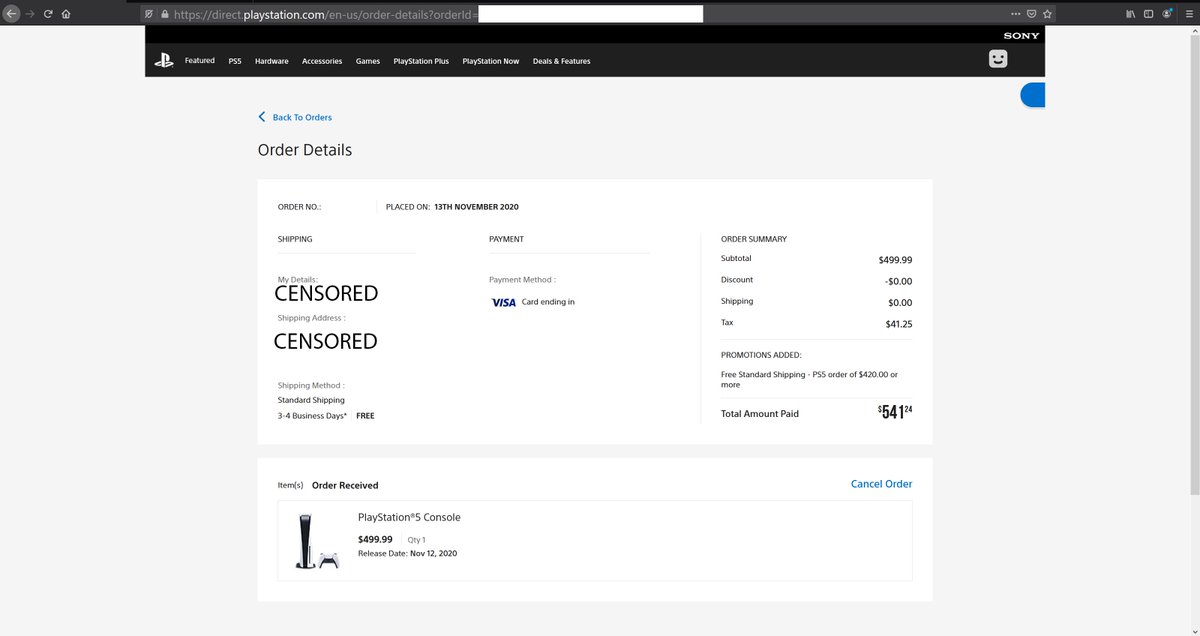Image resolution: width=1200 pixels, height=636 pixels.
Task: Open the Featured menu item
Action: pyautogui.click(x=200, y=61)
